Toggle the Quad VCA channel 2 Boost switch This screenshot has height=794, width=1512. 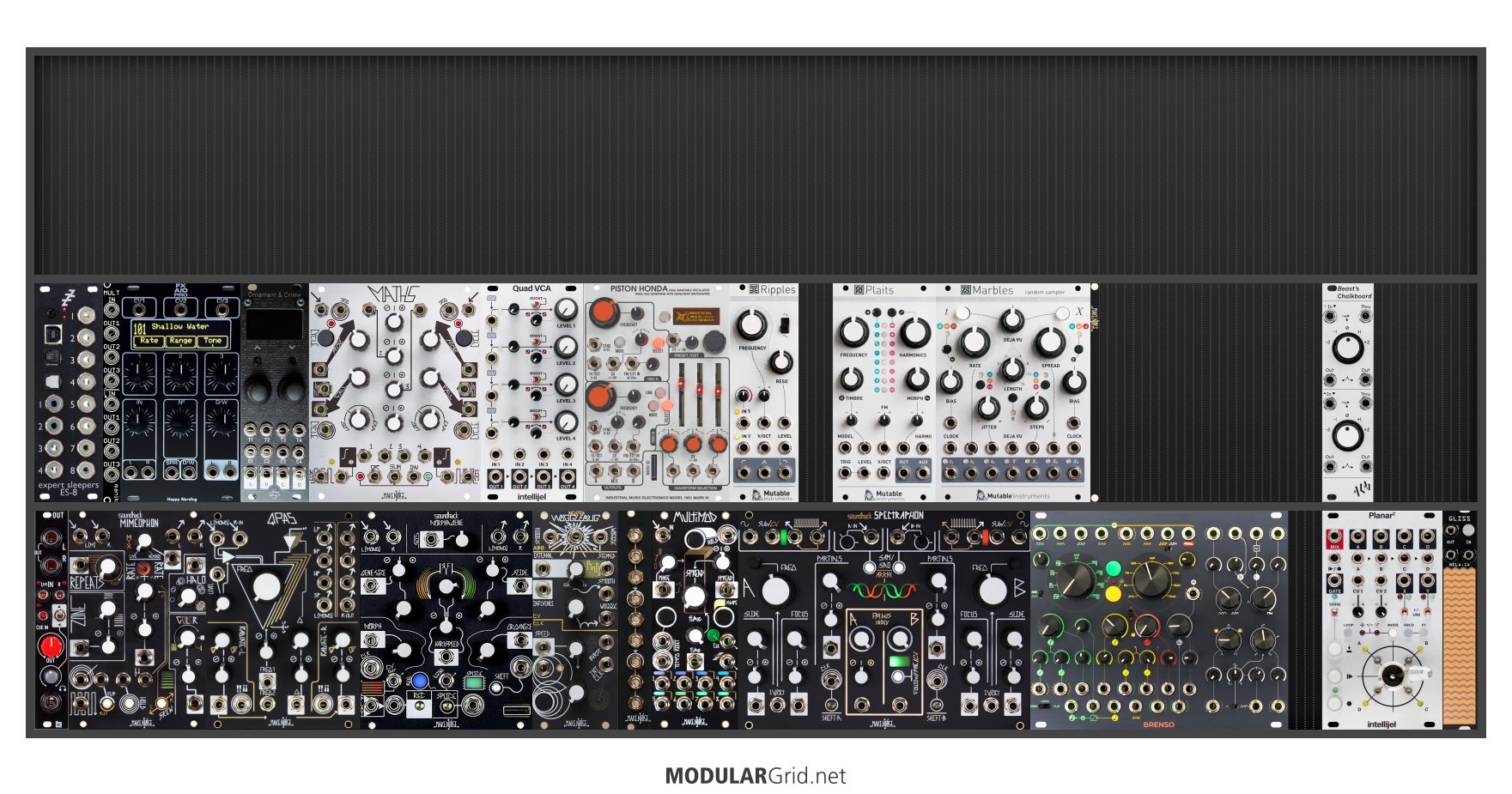[537, 343]
